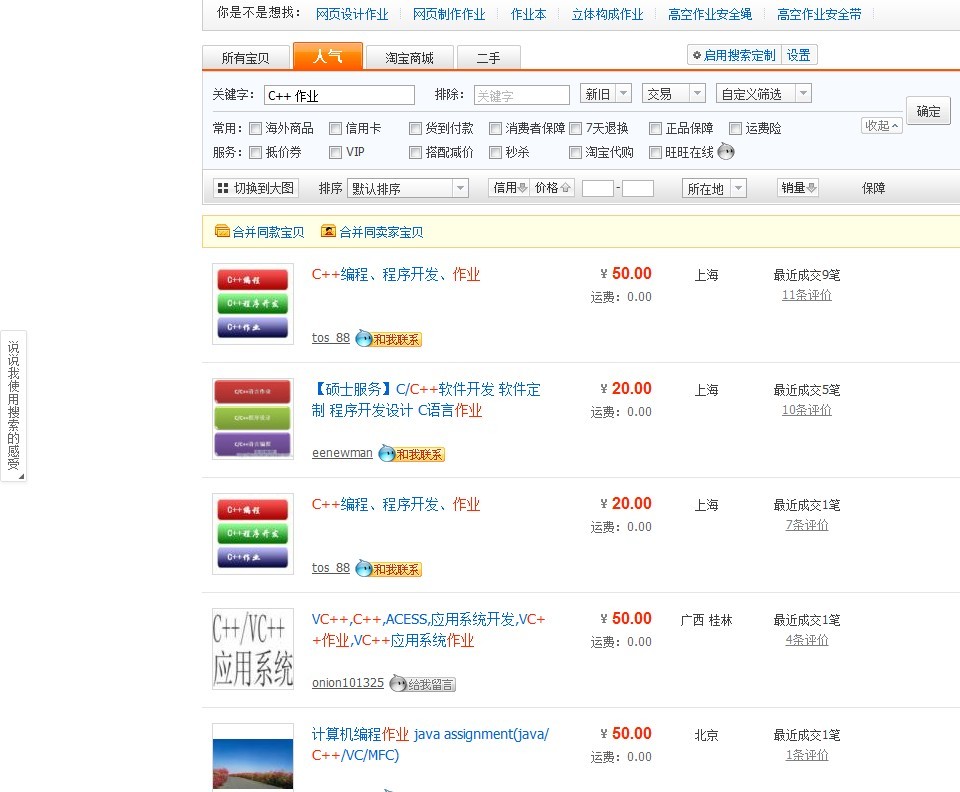Open the 【硕士服务】C/C++软件开发 listing title
The width and height of the screenshot is (960, 792).
[x=426, y=400]
